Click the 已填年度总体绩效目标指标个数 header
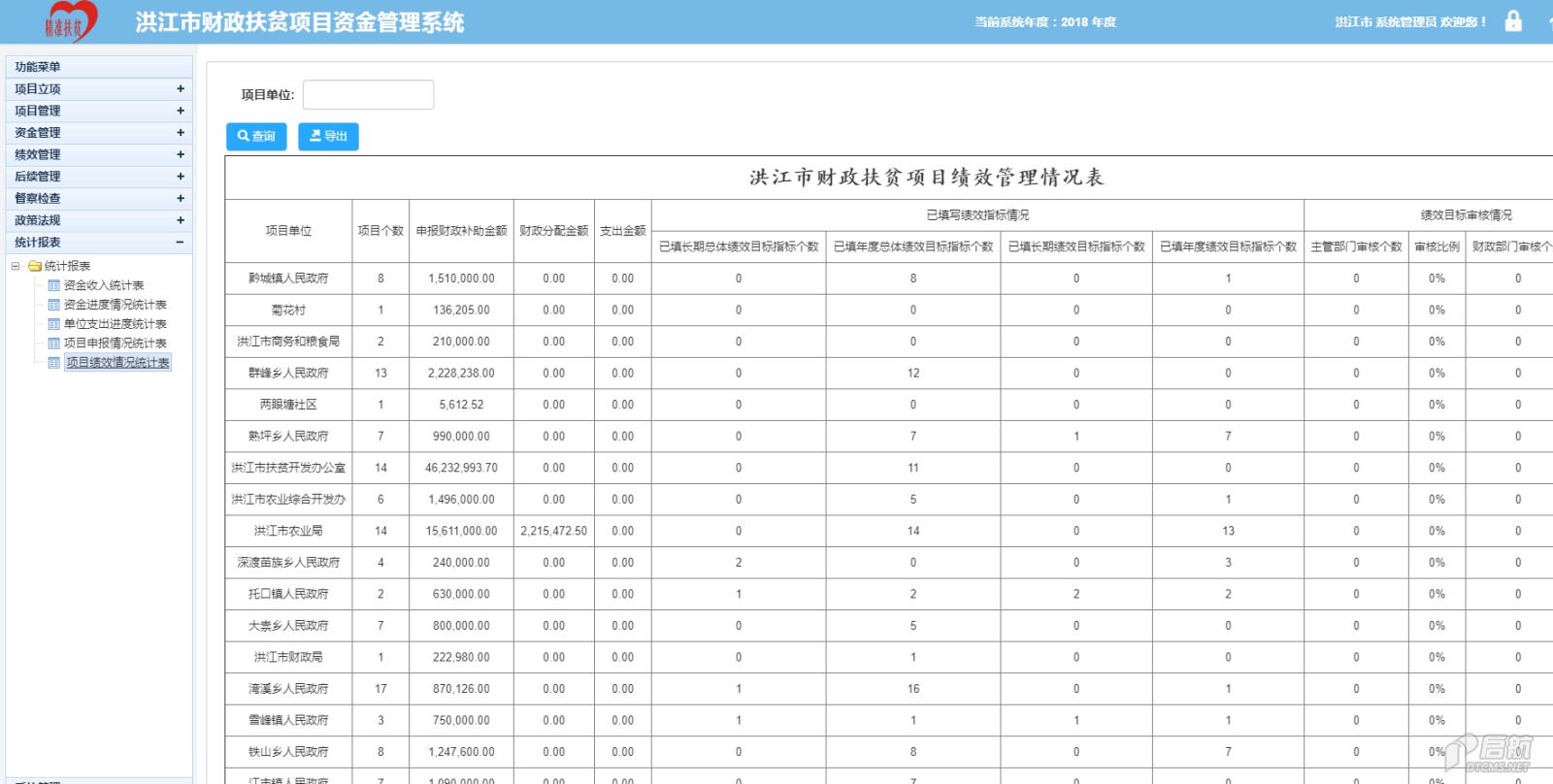1553x784 pixels. 913,246
